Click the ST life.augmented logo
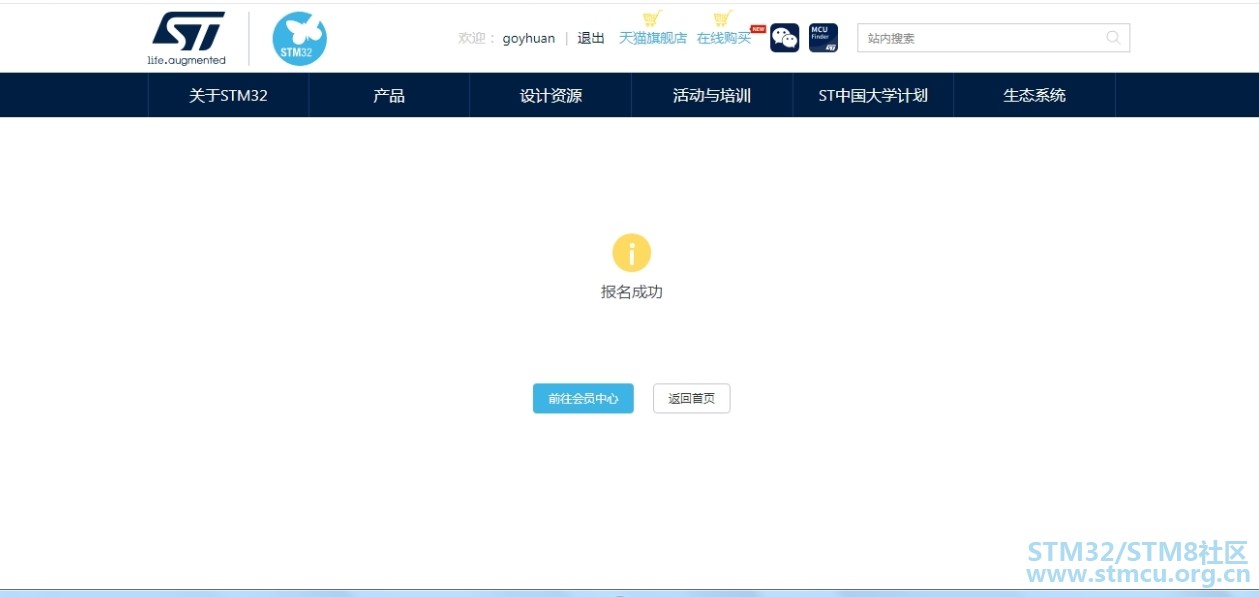Image resolution: width=1259 pixels, height=597 pixels. point(188,39)
